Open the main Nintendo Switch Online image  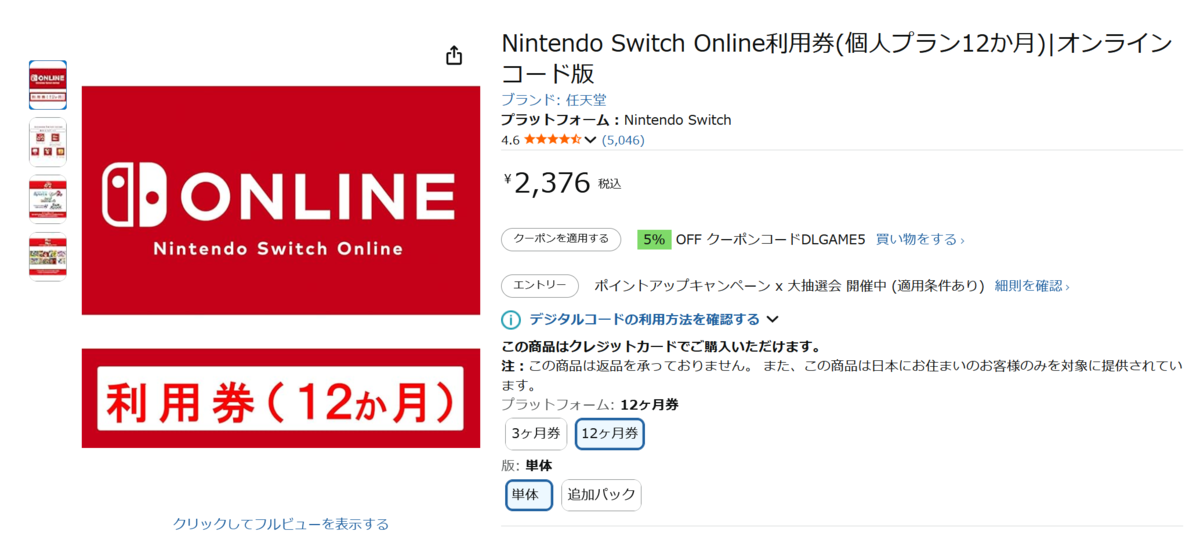(x=280, y=266)
